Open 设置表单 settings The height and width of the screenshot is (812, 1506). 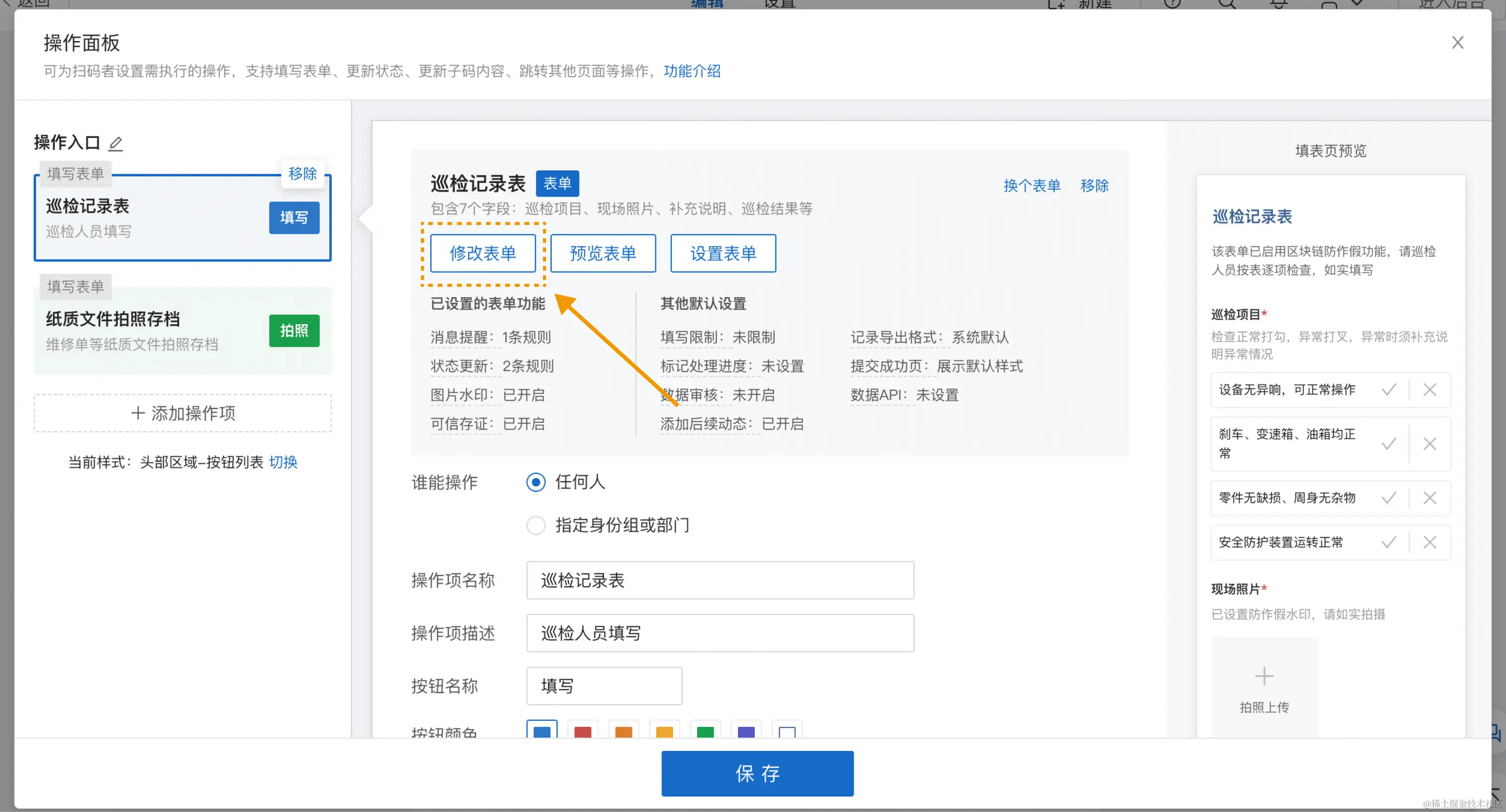click(x=723, y=254)
